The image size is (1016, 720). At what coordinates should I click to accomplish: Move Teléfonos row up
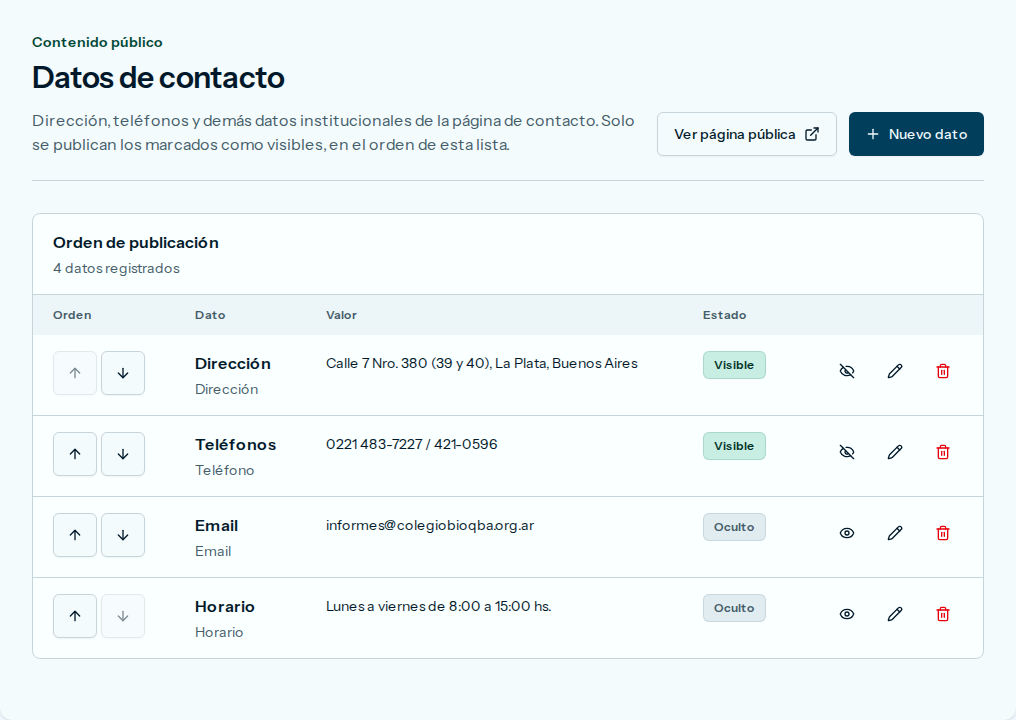[x=75, y=454]
